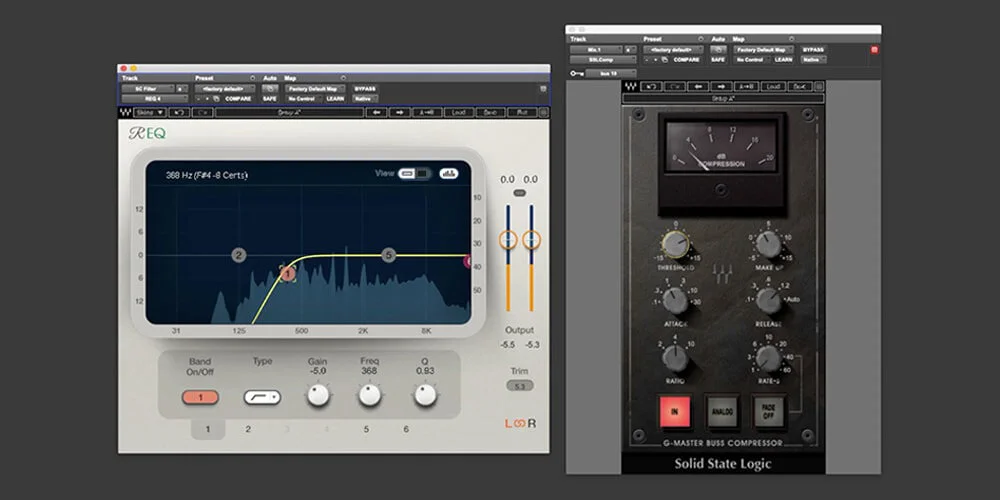
Task: Open SC Filter track dropdown in REQ window
Action: (149, 89)
